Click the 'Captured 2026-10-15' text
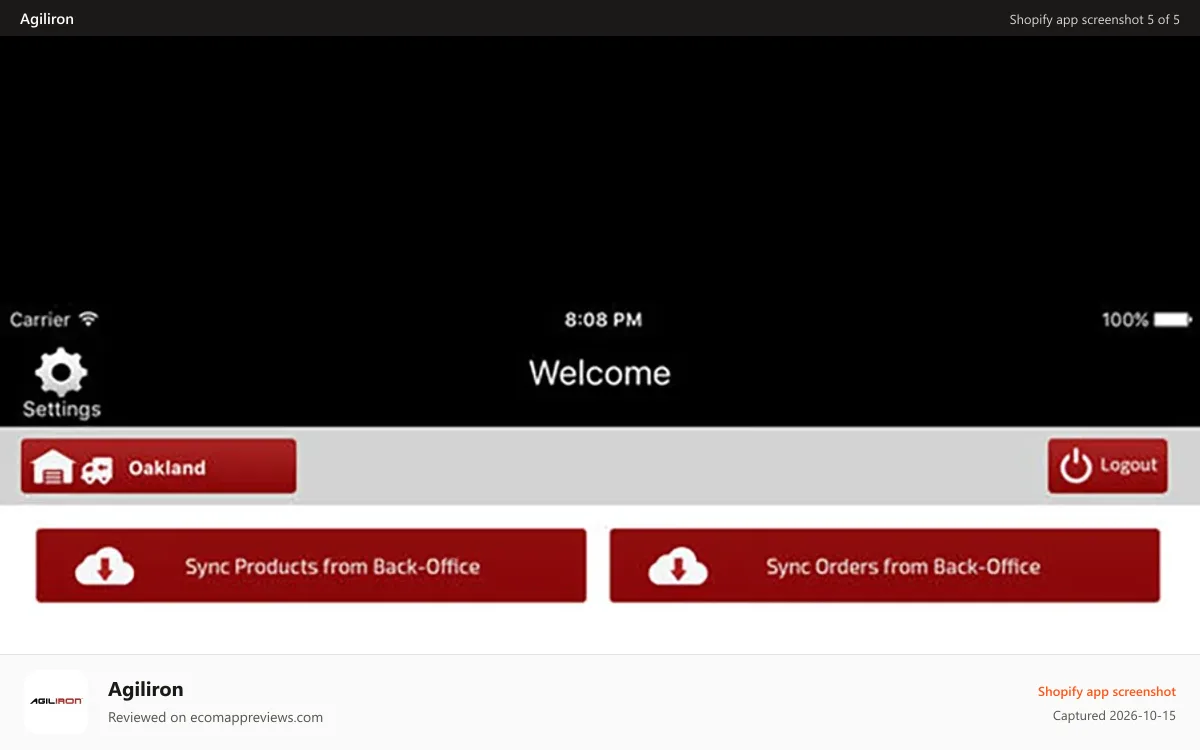The height and width of the screenshot is (750, 1200). point(1114,716)
